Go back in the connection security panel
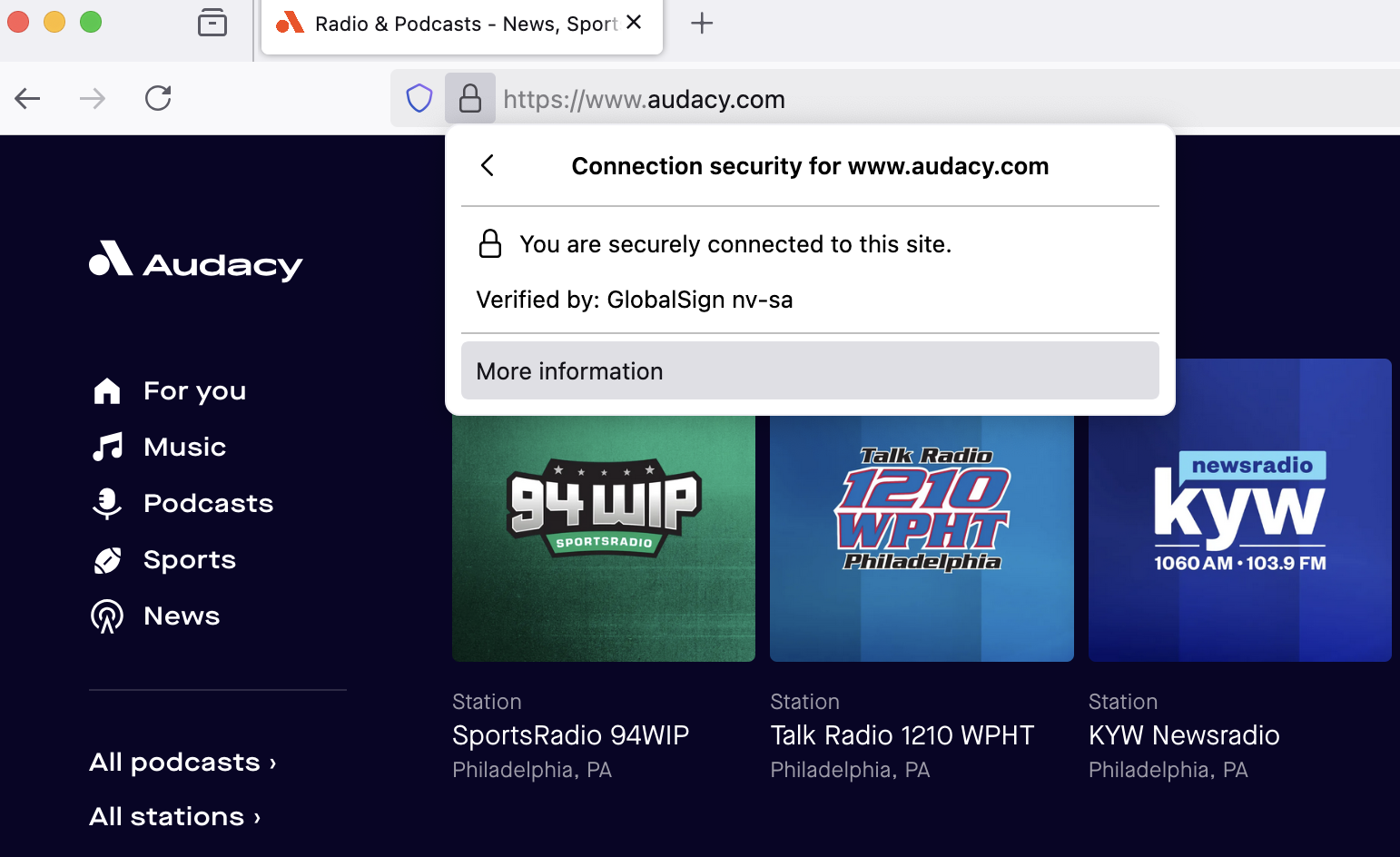The width and height of the screenshot is (1400, 857). click(488, 165)
